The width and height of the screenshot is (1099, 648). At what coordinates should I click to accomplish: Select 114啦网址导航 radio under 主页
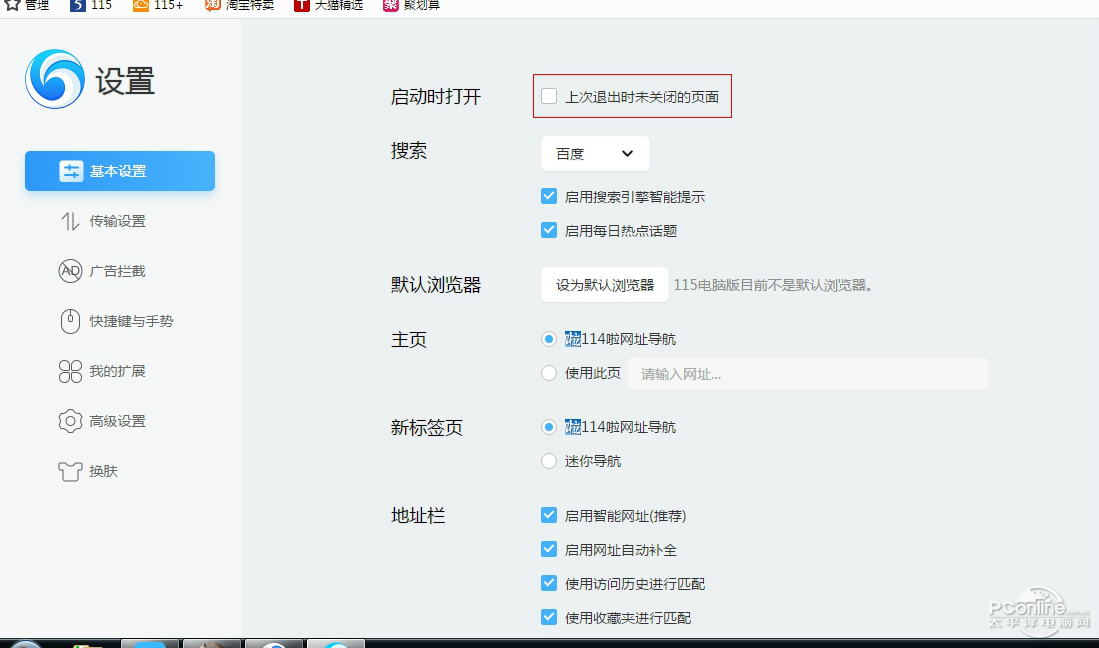click(549, 339)
